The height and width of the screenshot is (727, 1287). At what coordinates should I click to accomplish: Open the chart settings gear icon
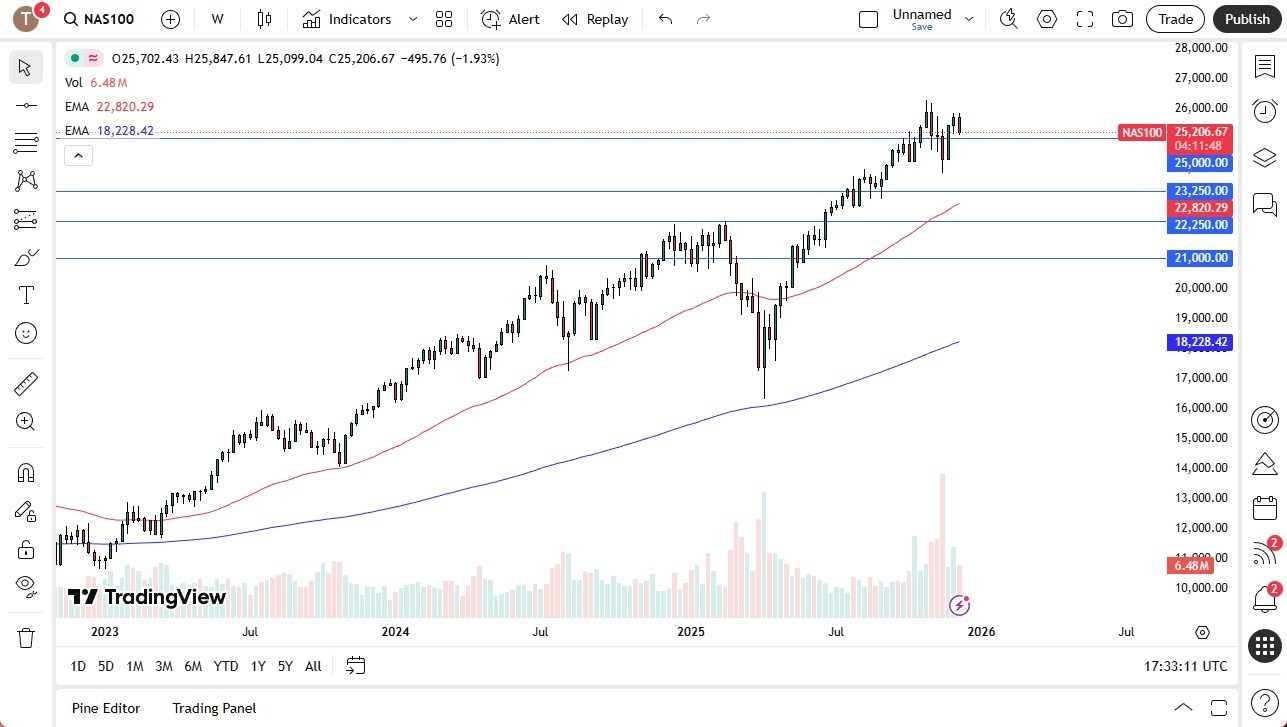1047,19
